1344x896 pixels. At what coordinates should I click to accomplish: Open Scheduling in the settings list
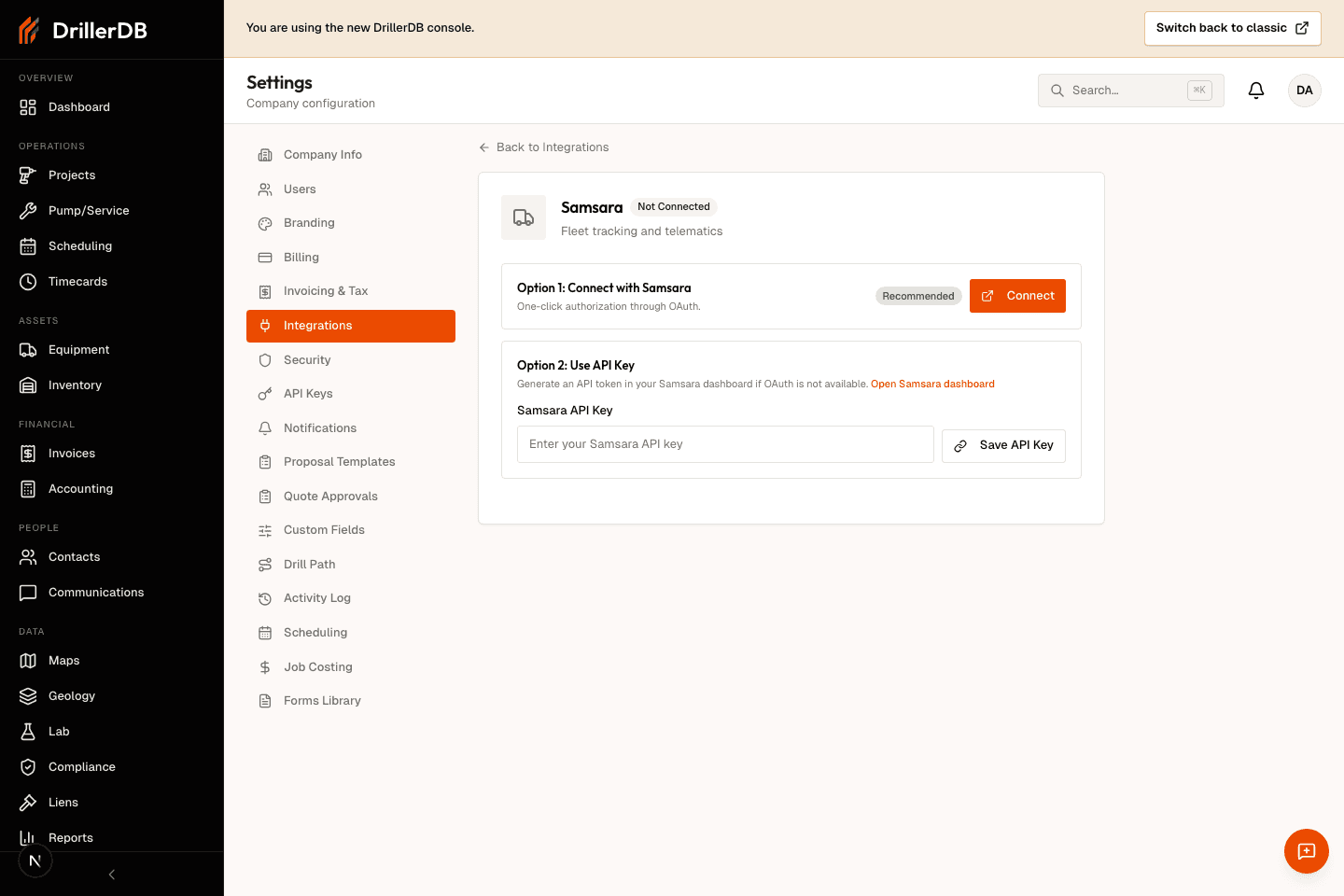(351, 633)
